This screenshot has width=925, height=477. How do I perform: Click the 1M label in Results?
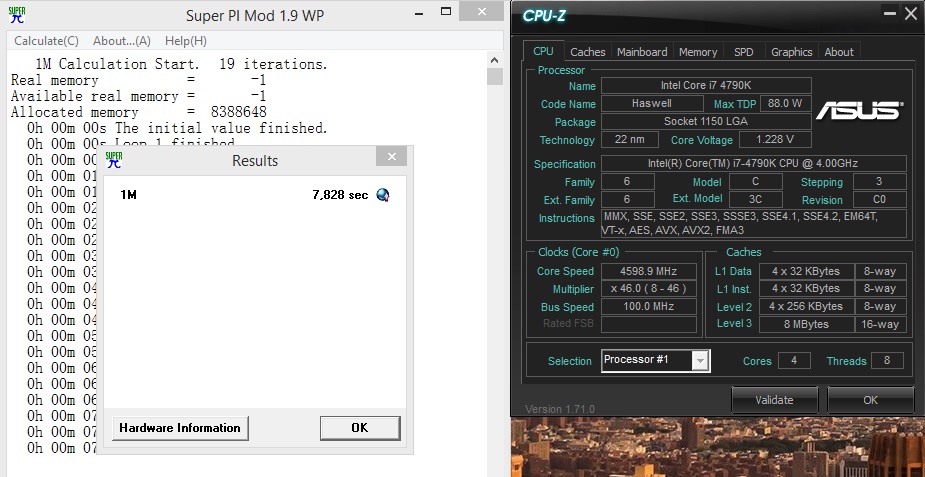(x=128, y=195)
